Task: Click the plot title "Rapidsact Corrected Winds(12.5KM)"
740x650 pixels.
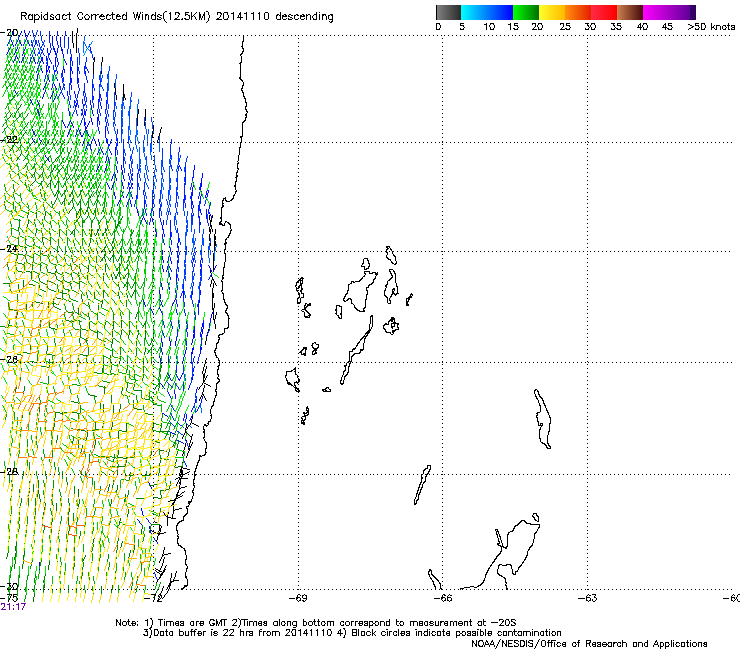Action: 115,17
